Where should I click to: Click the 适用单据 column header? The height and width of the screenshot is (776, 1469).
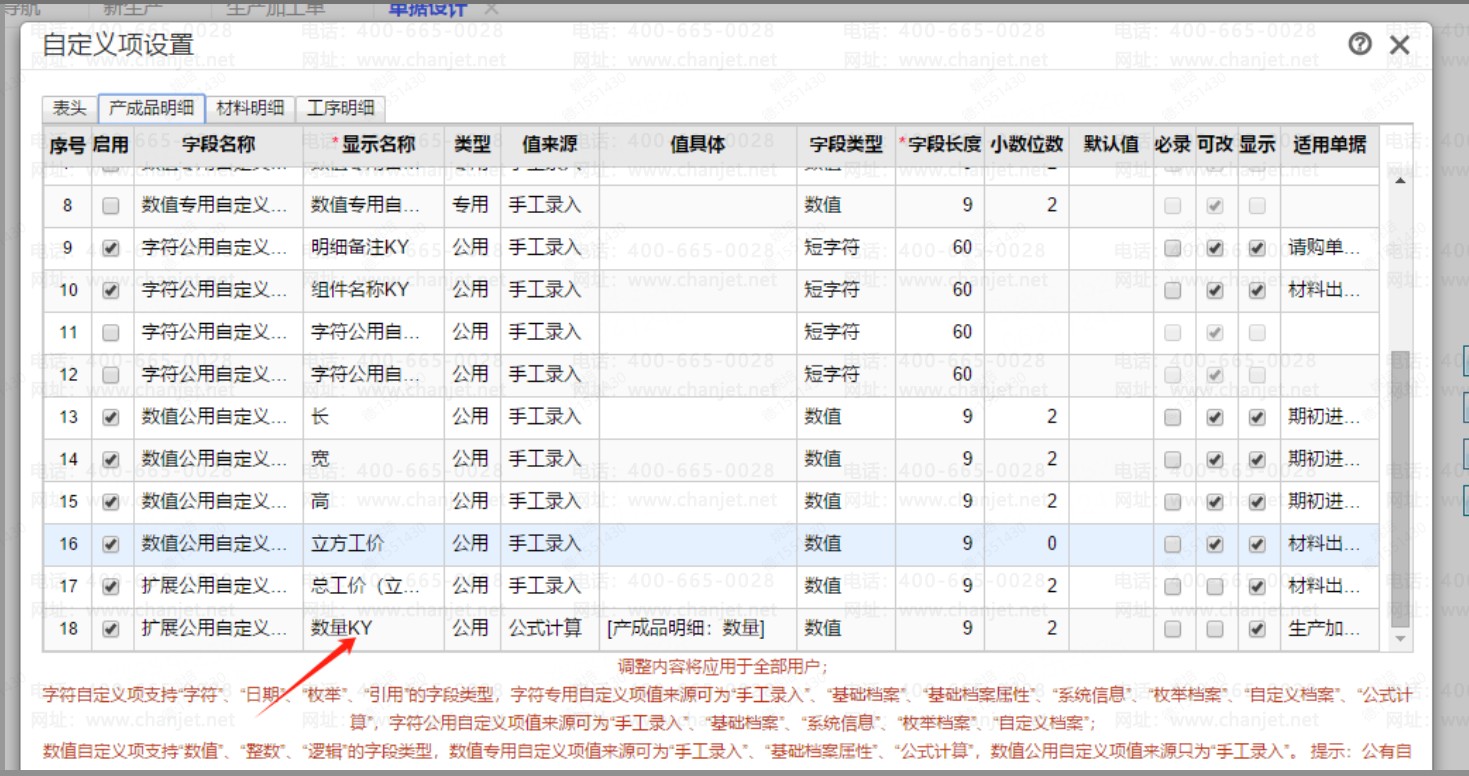coord(1329,144)
